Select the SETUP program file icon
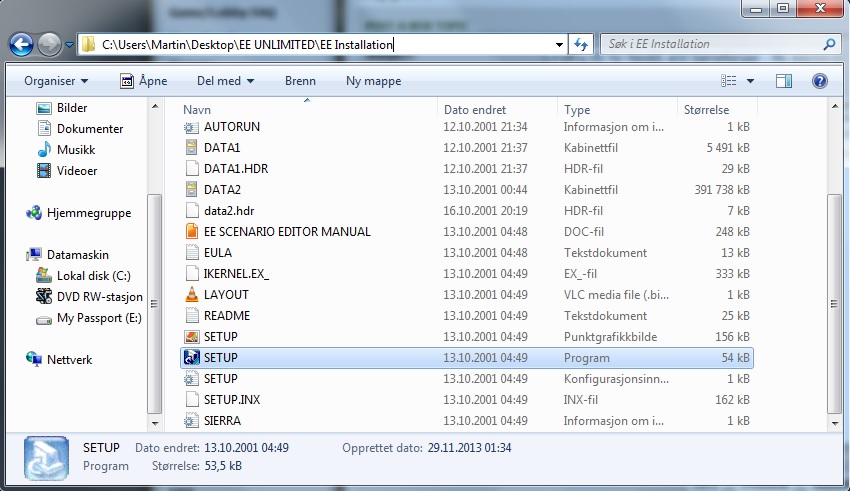This screenshot has width=850, height=491. [x=193, y=358]
